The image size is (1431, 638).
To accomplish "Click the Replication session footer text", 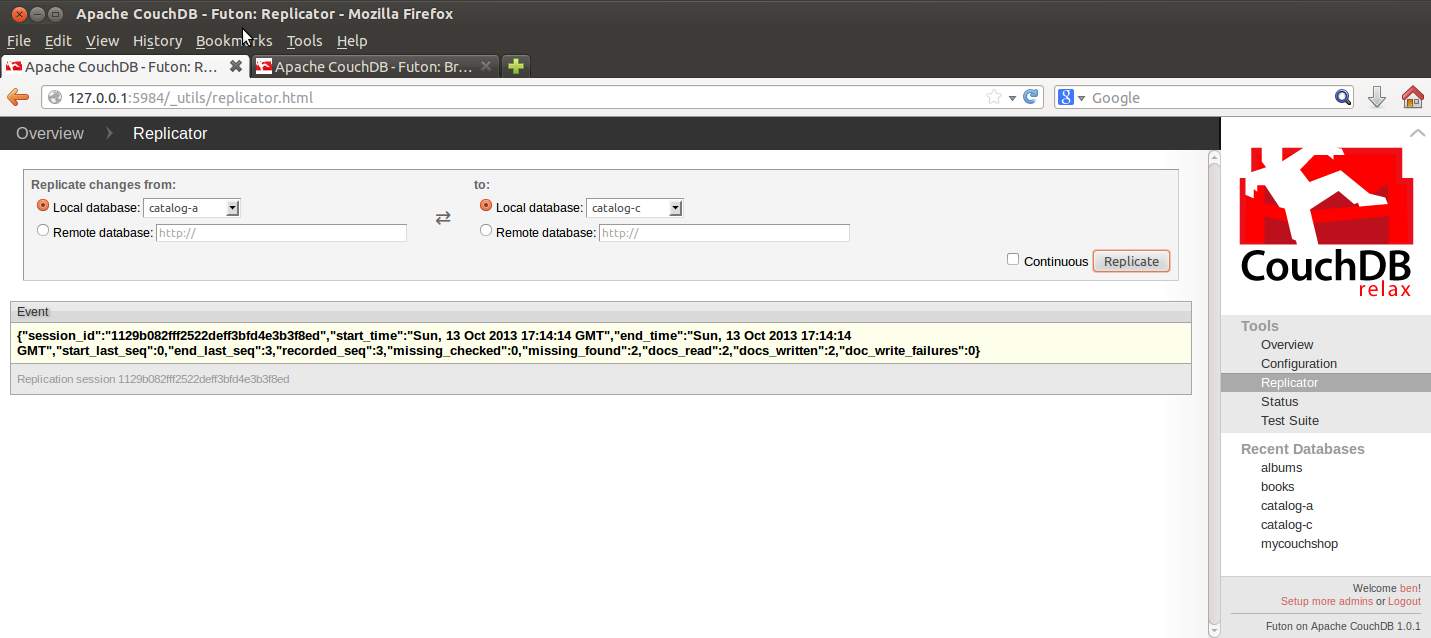I will [x=153, y=379].
